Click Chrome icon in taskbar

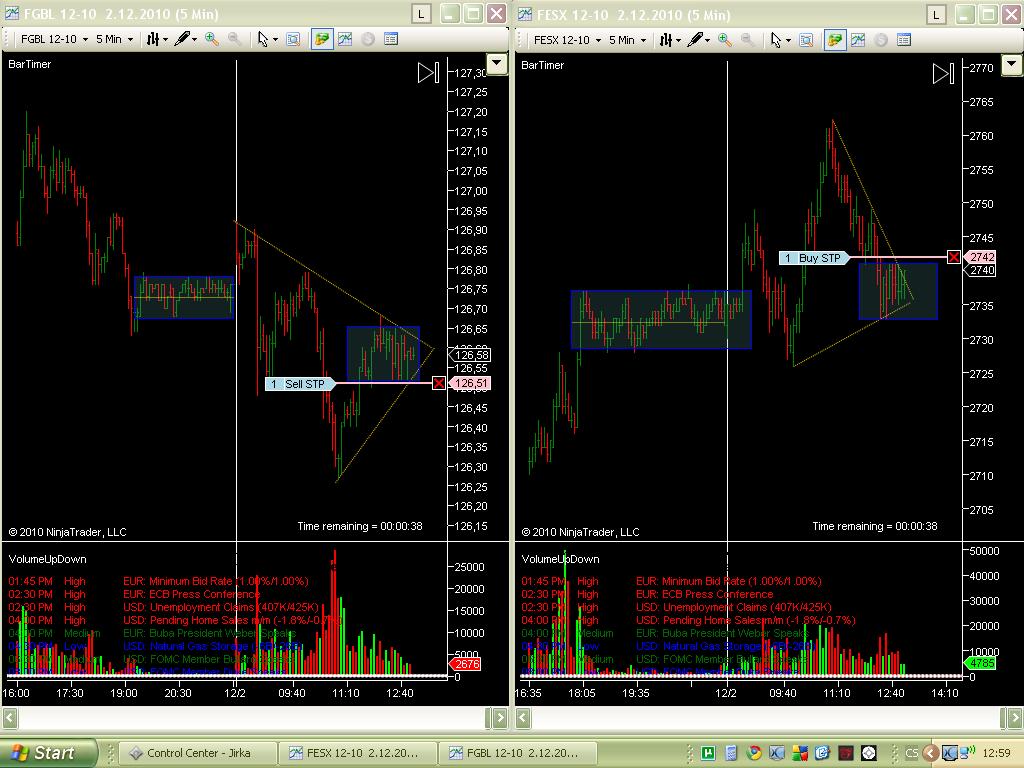754,753
